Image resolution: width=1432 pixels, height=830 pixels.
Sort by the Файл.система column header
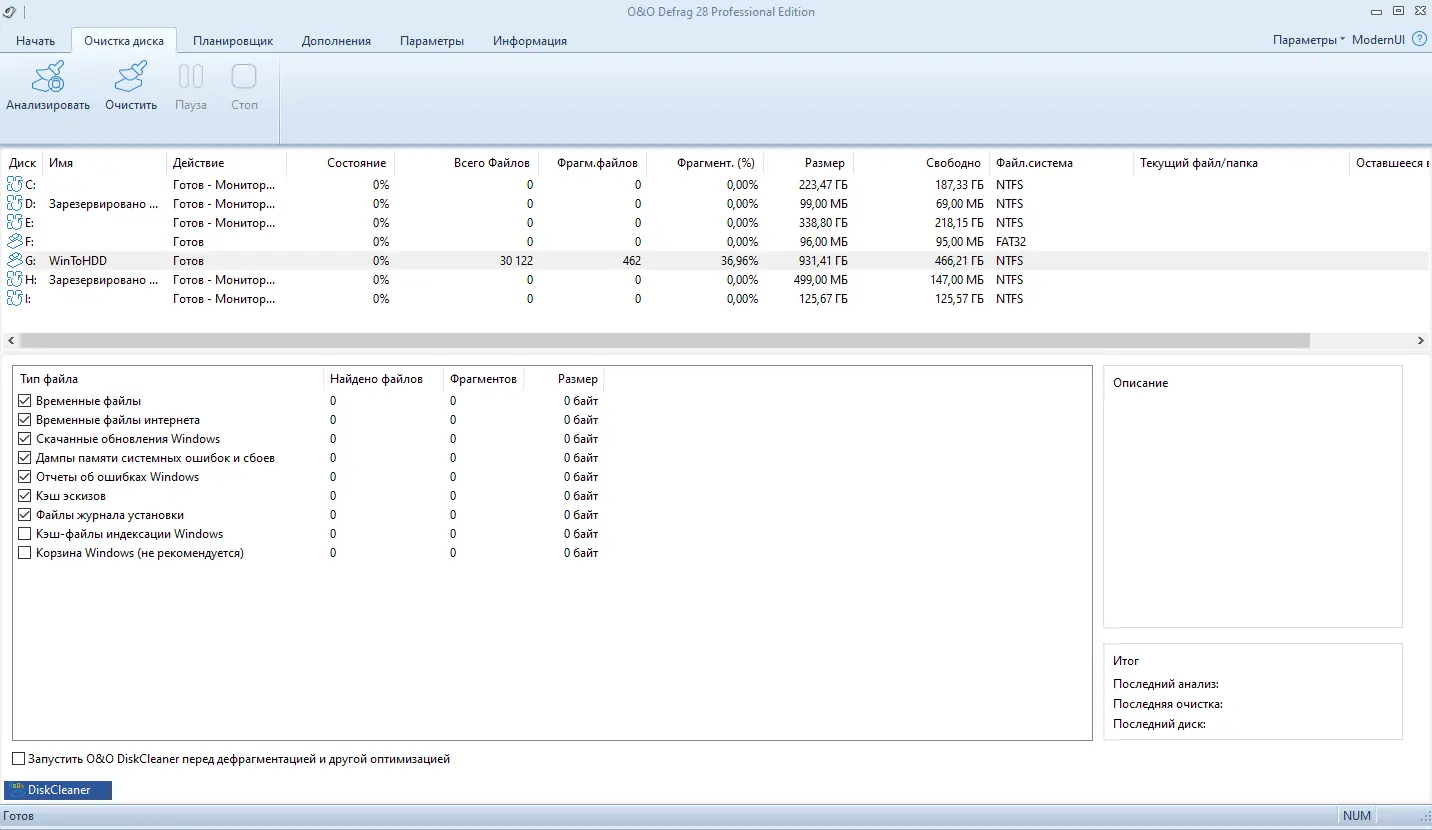click(1061, 163)
